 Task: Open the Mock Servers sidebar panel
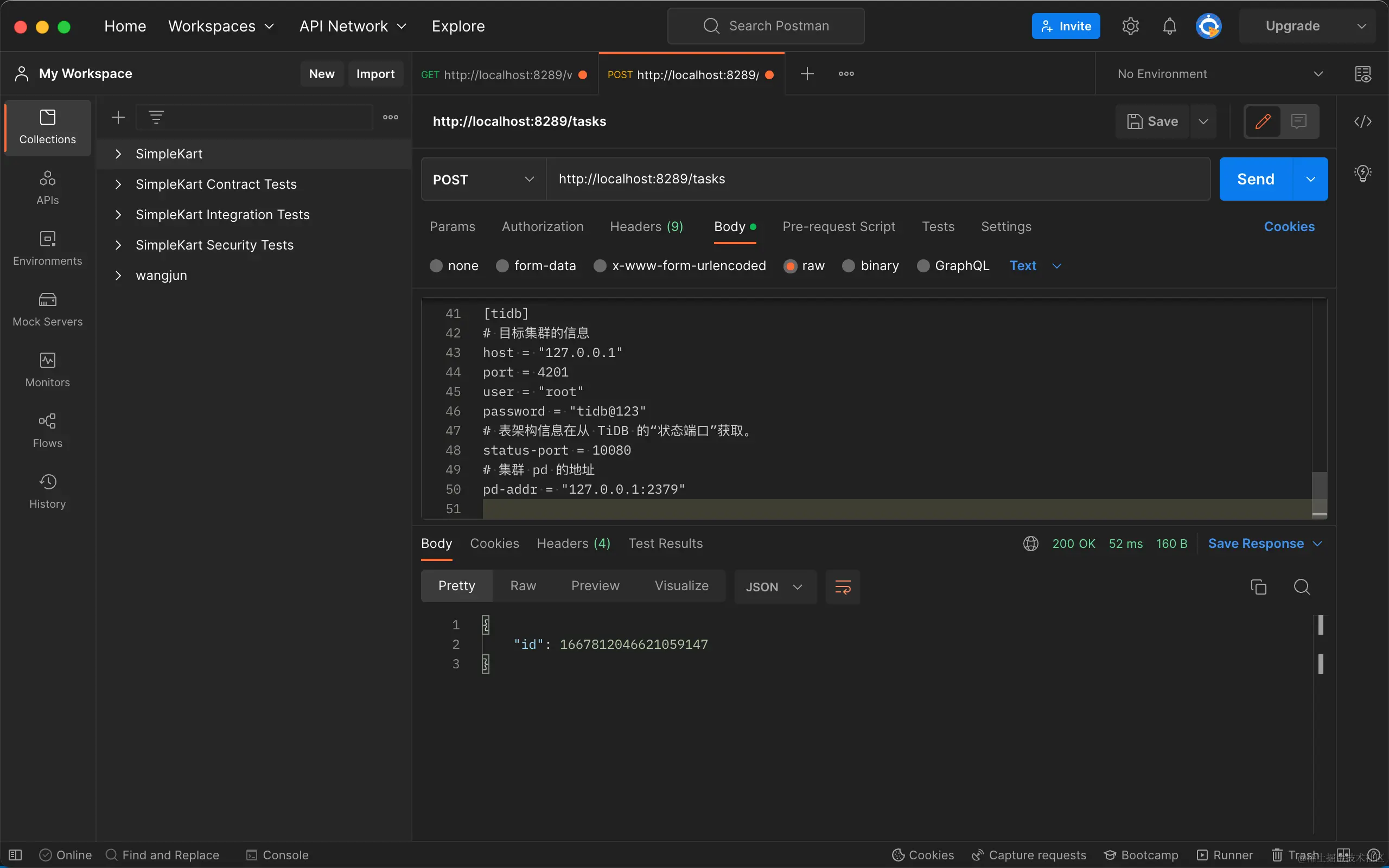(47, 309)
